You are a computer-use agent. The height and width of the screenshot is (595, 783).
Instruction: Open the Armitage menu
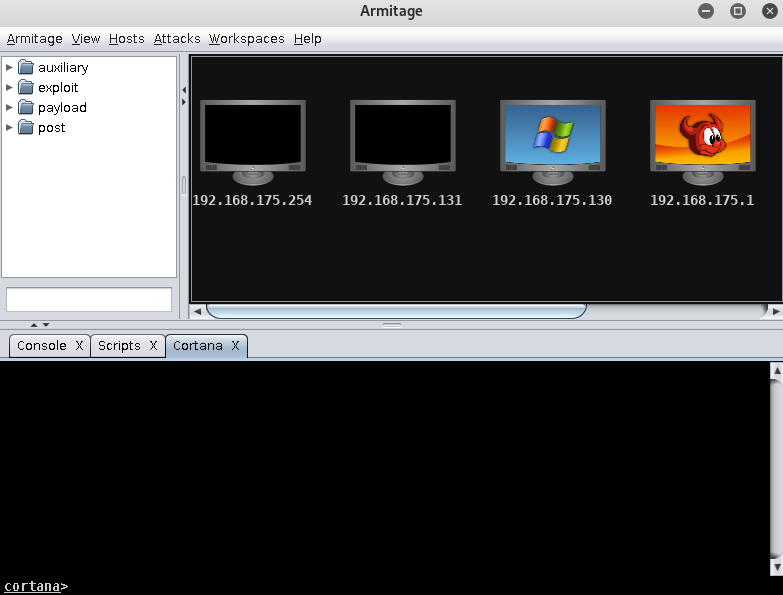point(34,39)
